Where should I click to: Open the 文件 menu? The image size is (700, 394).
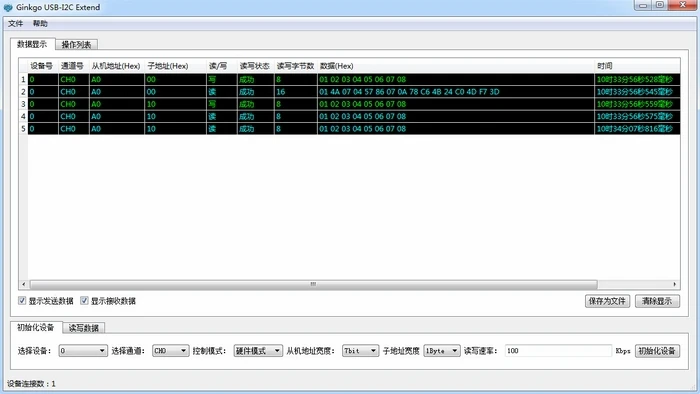point(15,23)
